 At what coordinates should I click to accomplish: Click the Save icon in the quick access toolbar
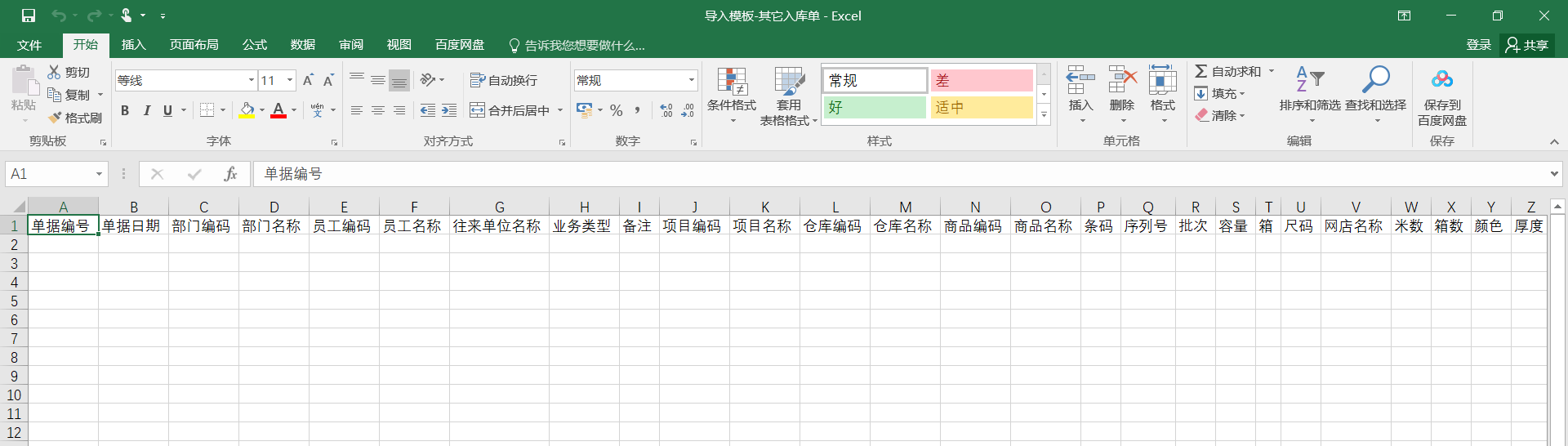tap(29, 16)
